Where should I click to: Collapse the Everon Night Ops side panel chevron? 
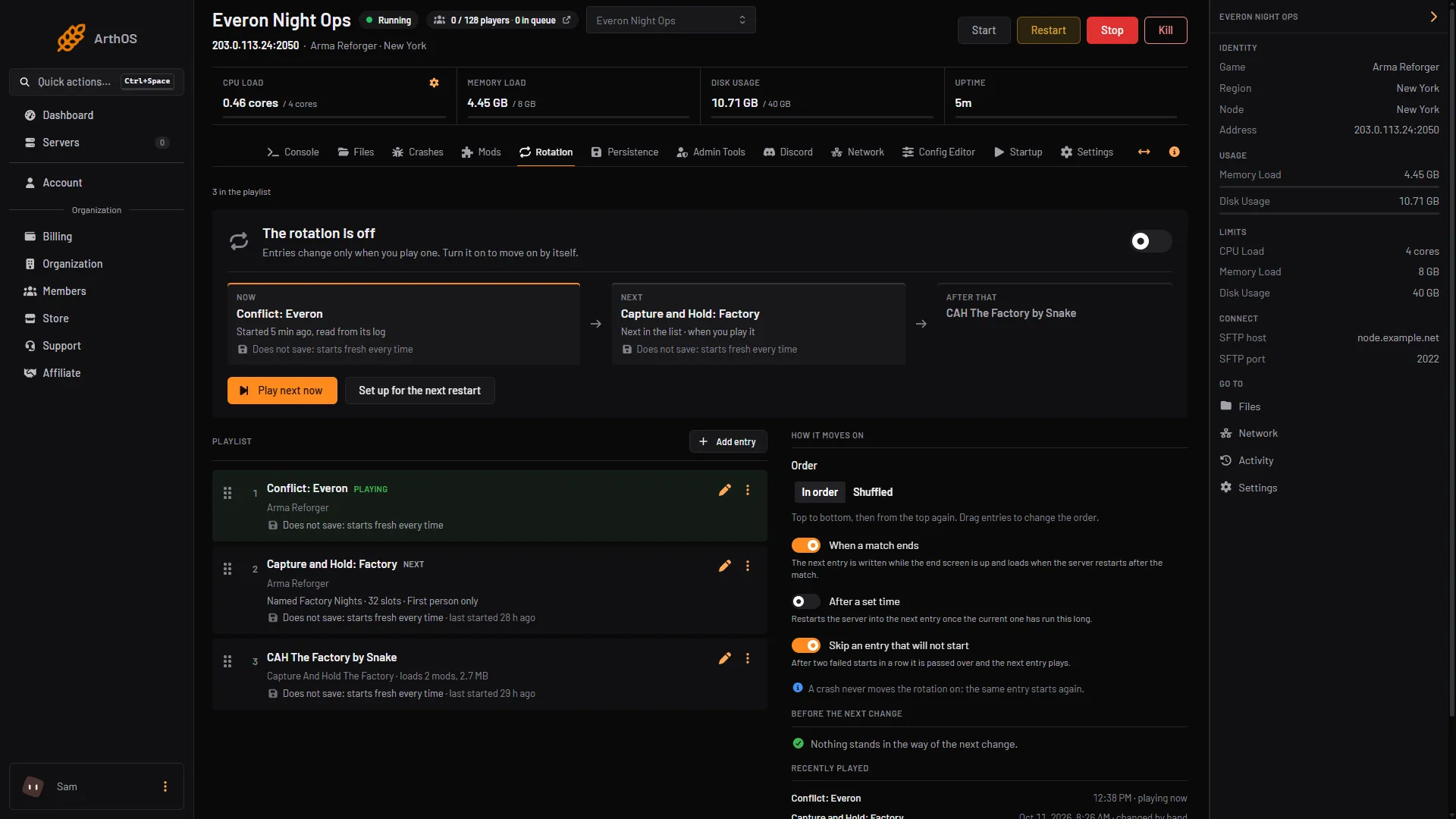tap(1433, 17)
